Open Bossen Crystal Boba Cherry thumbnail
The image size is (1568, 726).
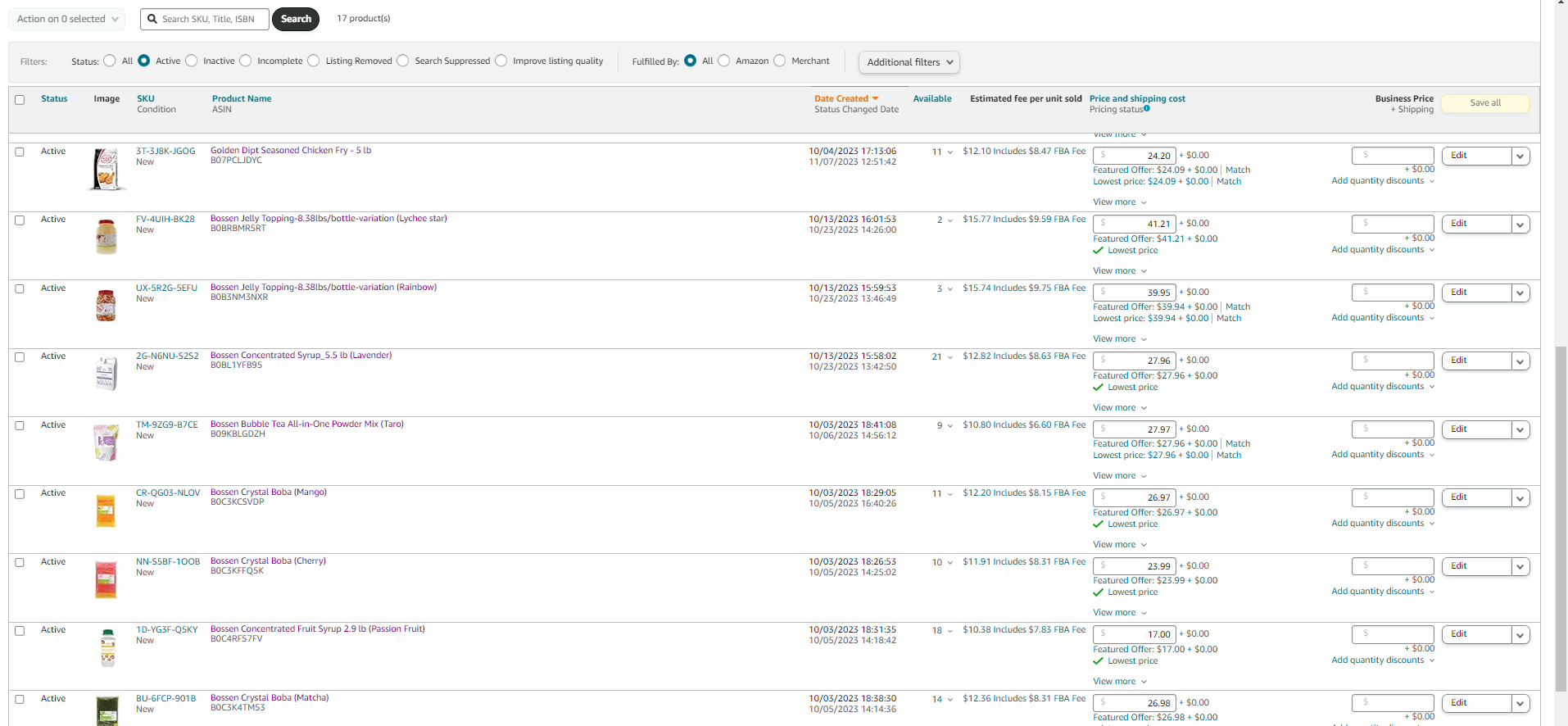point(106,579)
